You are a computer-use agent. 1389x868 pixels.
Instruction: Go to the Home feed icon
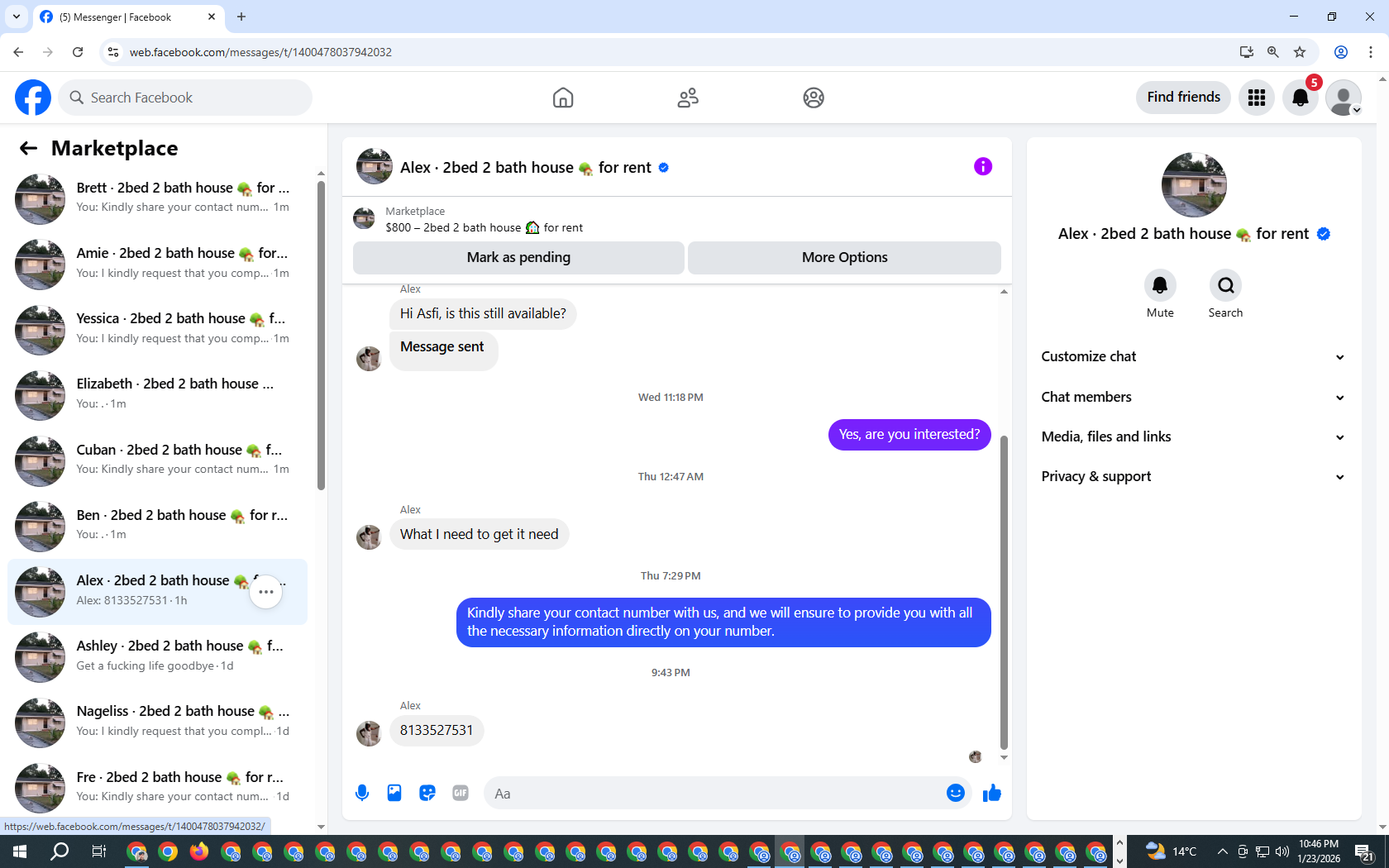click(x=563, y=98)
